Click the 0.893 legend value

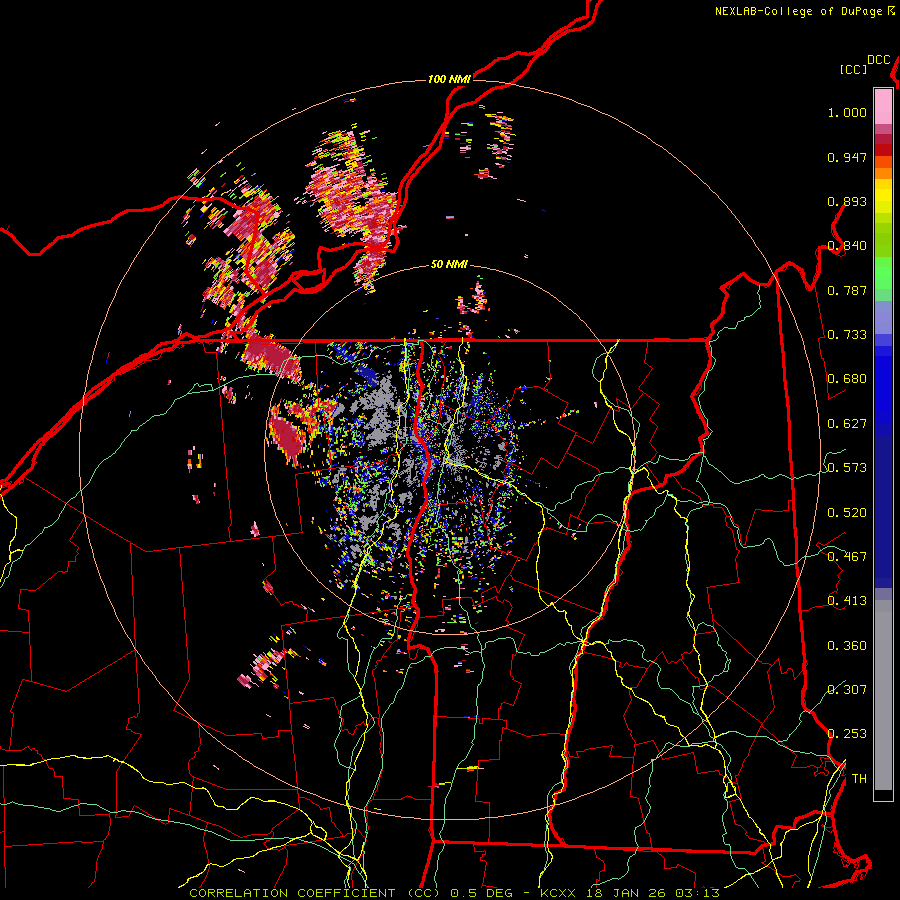847,201
